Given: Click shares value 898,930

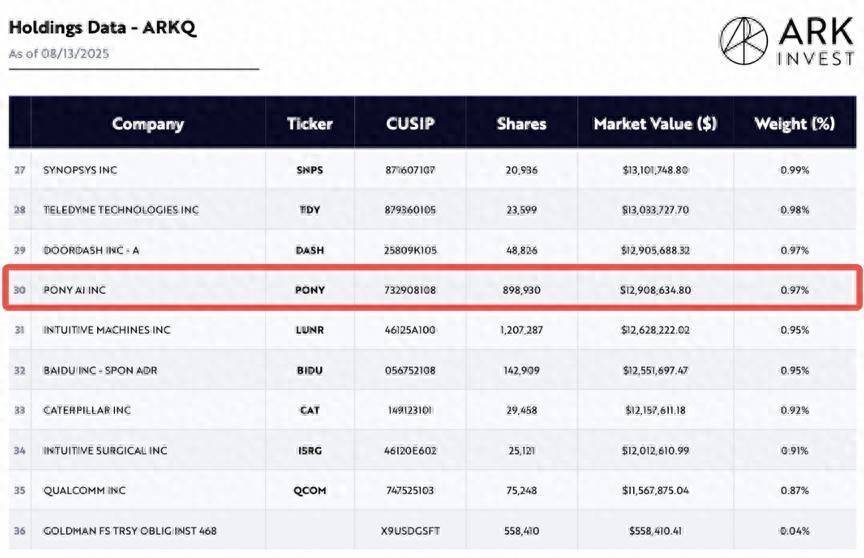Looking at the screenshot, I should (x=521, y=290).
